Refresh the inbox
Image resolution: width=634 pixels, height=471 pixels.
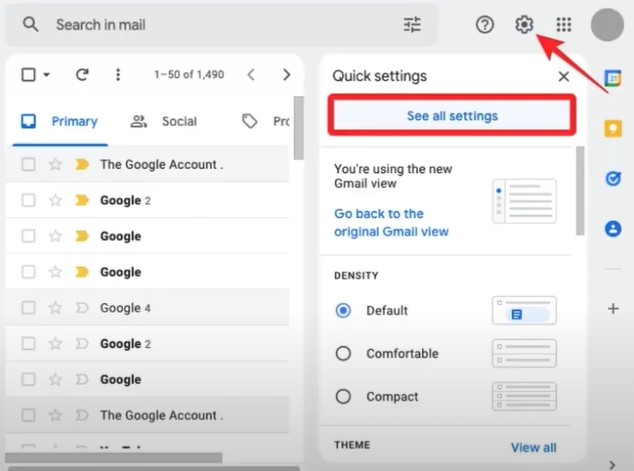click(x=82, y=74)
